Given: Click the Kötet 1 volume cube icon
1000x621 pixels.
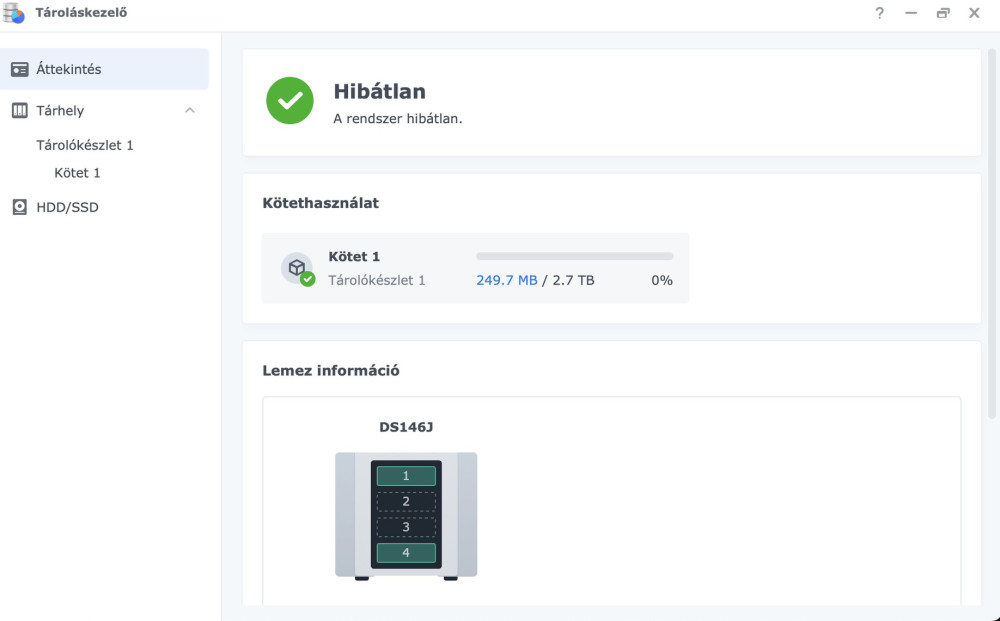Looking at the screenshot, I should pos(297,268).
